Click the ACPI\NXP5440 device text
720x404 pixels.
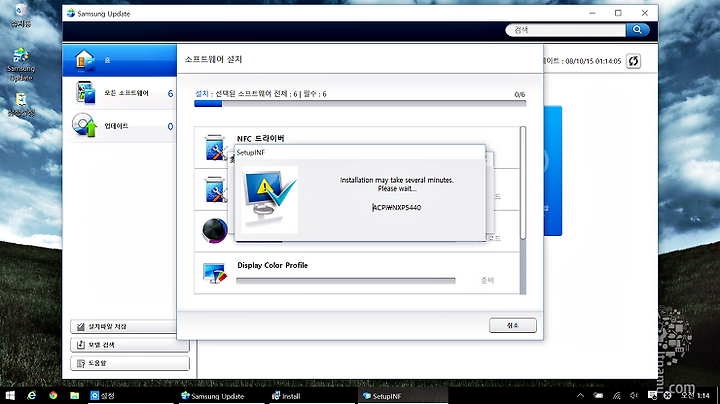click(397, 208)
